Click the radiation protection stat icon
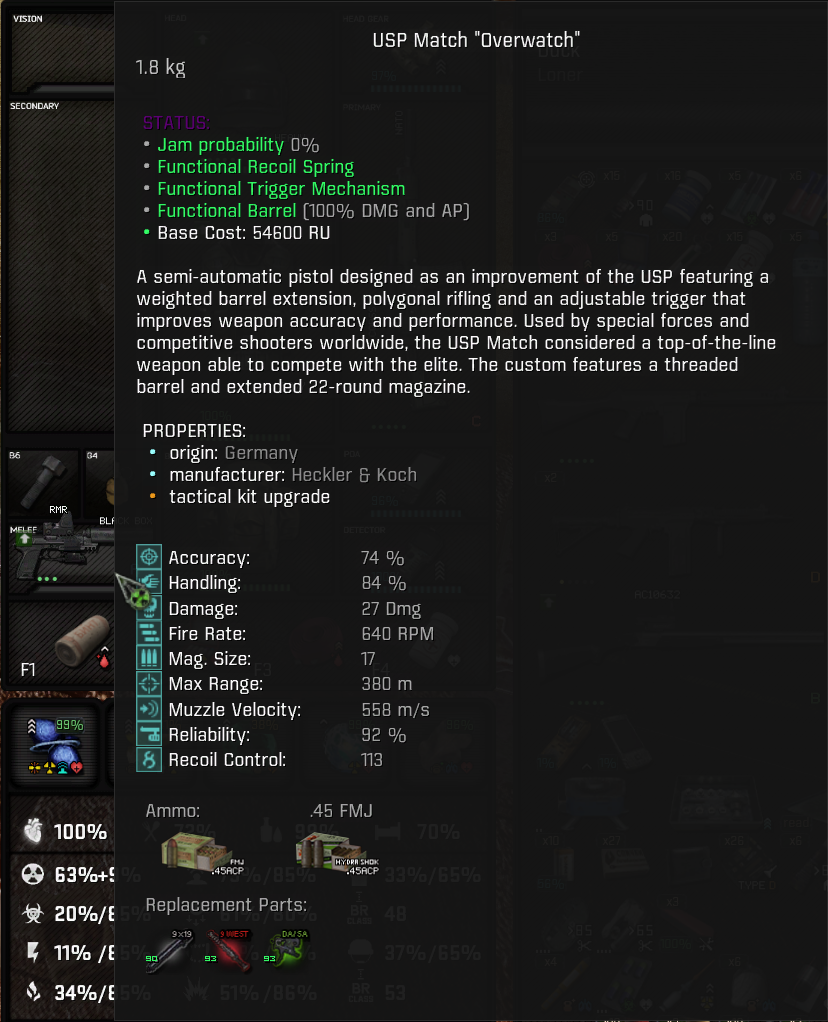Screen dimensions: 828x1022 pyautogui.click(x=33, y=874)
